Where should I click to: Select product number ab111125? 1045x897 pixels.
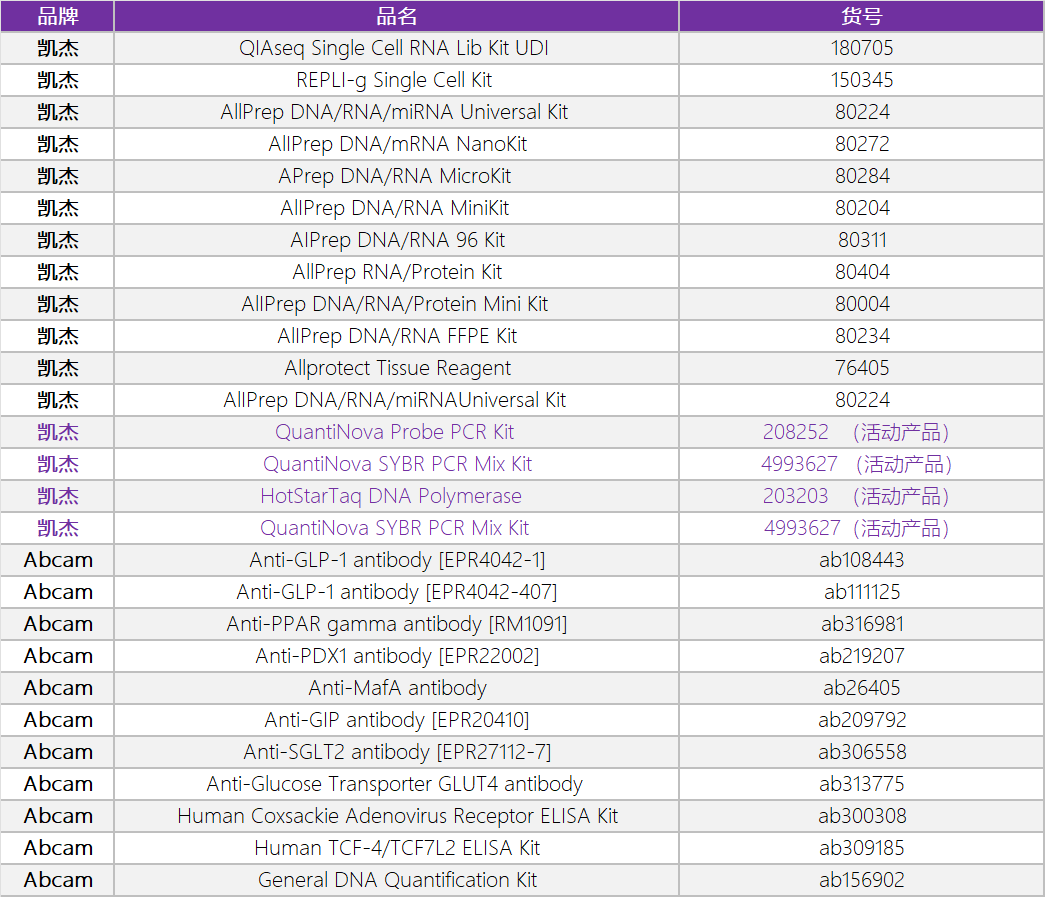click(x=862, y=592)
